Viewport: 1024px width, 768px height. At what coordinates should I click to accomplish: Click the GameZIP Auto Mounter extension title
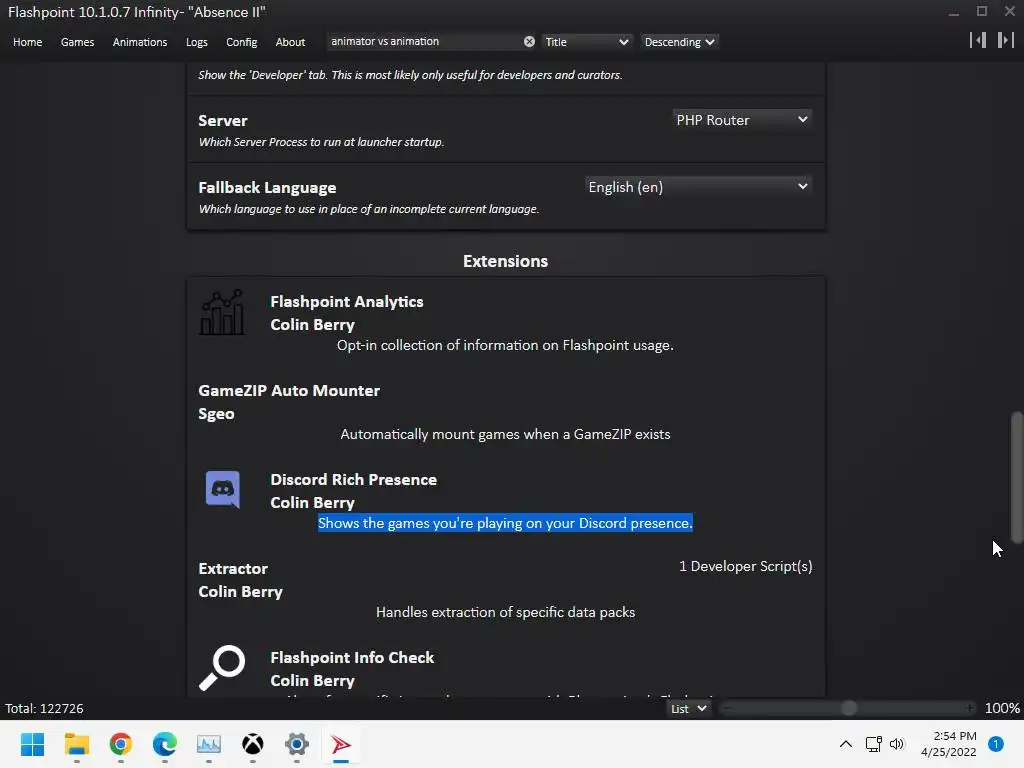(x=289, y=391)
